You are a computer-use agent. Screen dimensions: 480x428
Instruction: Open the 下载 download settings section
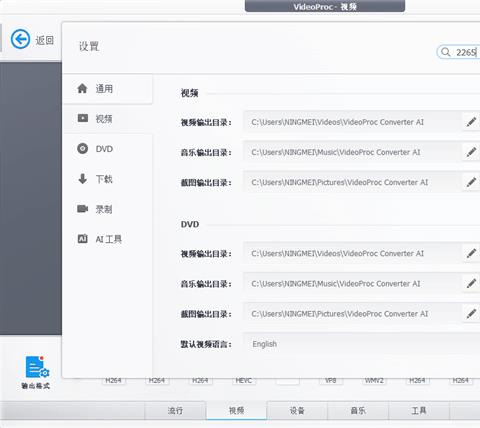coord(107,179)
